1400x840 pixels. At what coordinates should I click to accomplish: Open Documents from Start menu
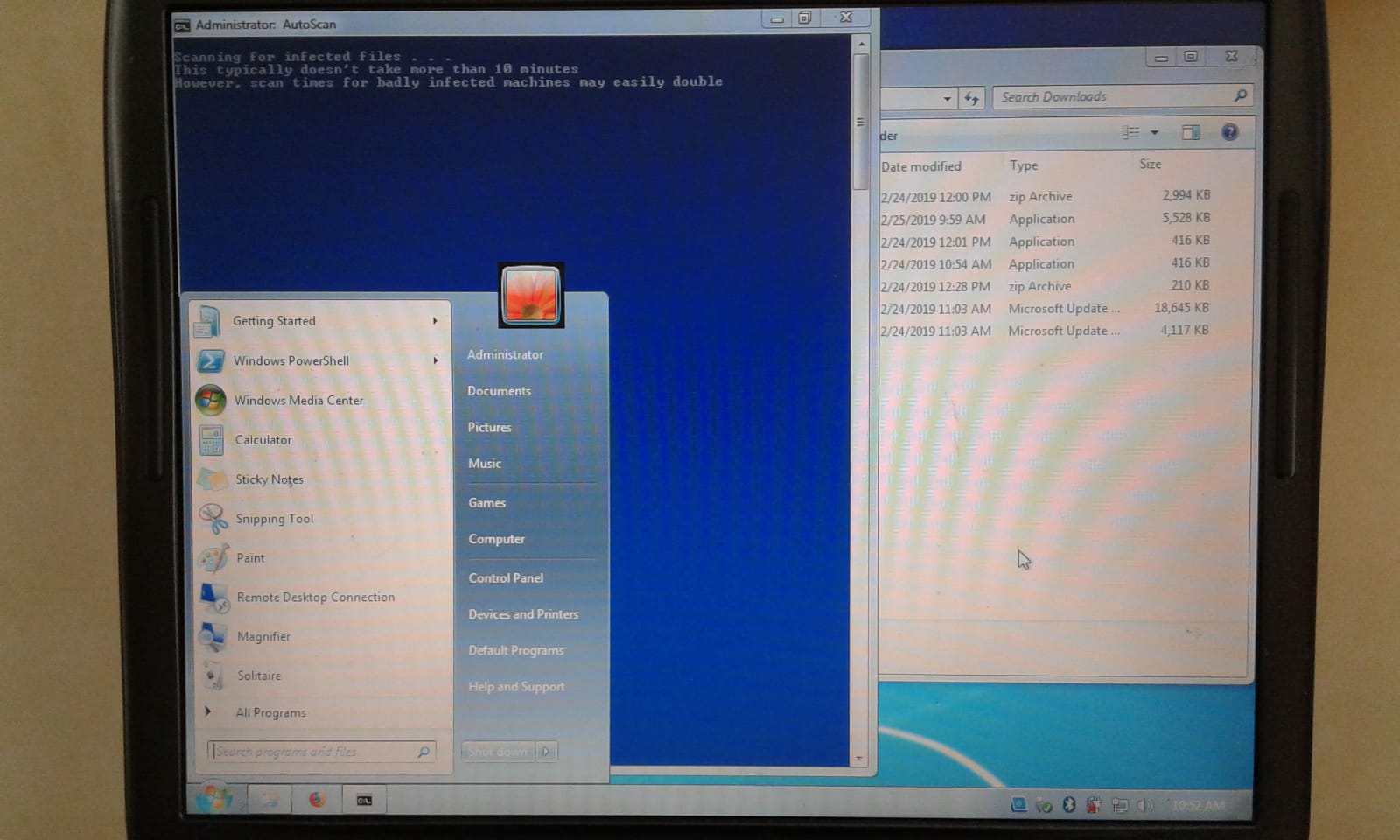click(499, 391)
